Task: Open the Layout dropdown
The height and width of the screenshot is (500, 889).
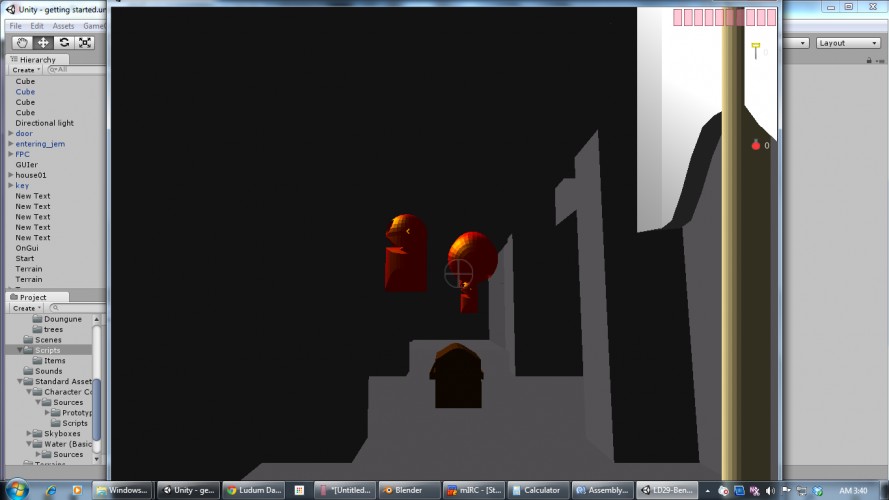Action: point(848,43)
